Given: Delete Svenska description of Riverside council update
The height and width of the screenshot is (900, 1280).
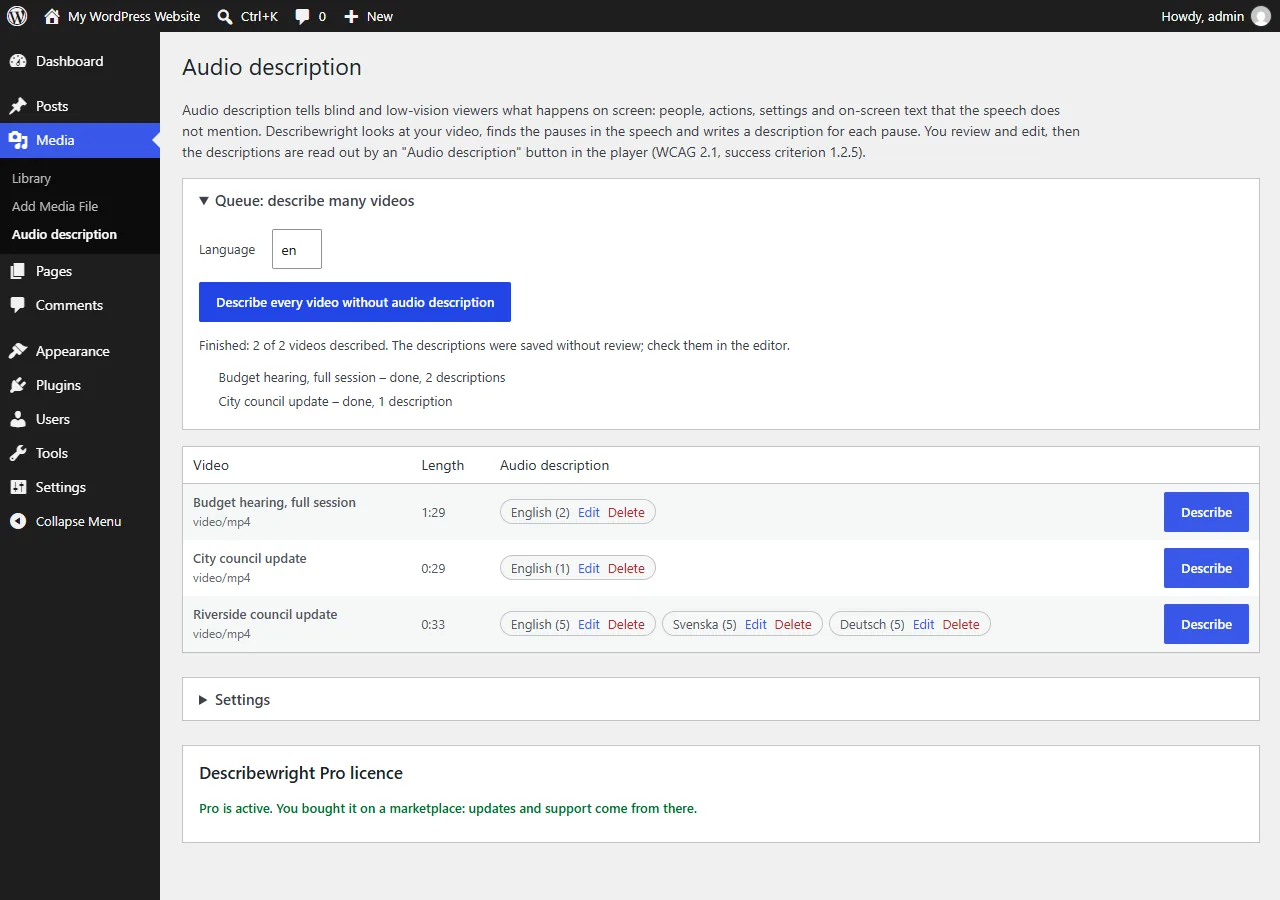Looking at the screenshot, I should click(793, 624).
